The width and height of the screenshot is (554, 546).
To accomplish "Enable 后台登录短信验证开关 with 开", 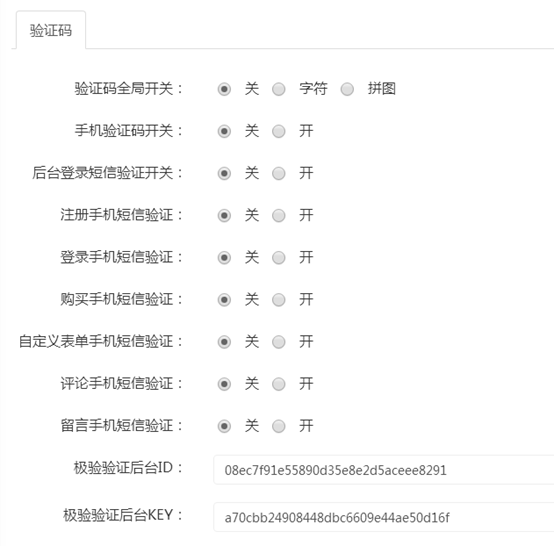I will 278,173.
